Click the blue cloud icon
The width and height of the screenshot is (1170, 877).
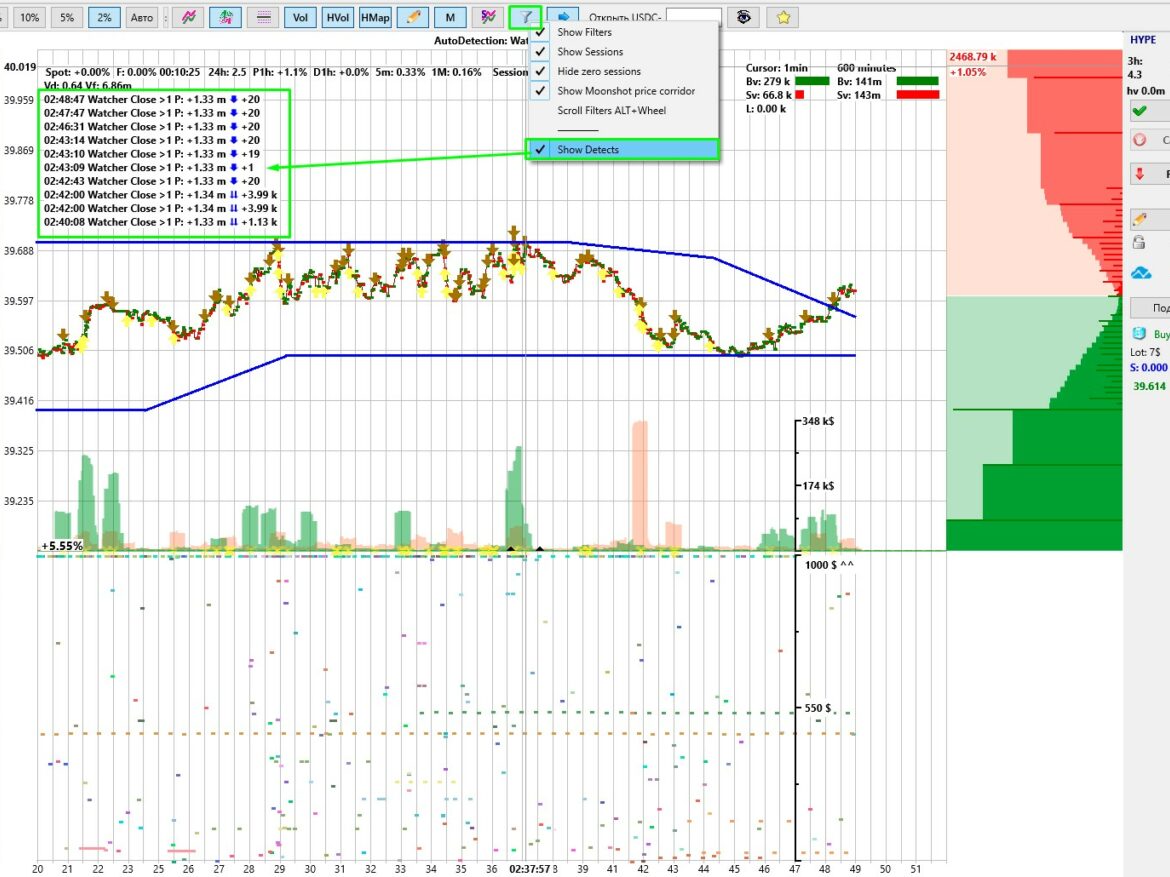pyautogui.click(x=1141, y=272)
